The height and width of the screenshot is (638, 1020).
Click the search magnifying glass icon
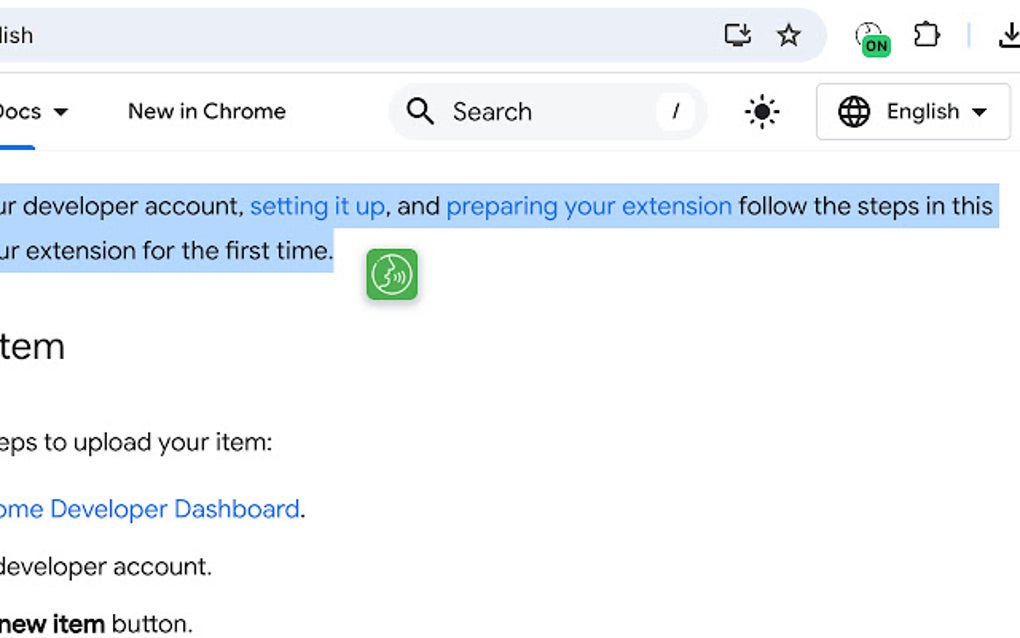[420, 111]
